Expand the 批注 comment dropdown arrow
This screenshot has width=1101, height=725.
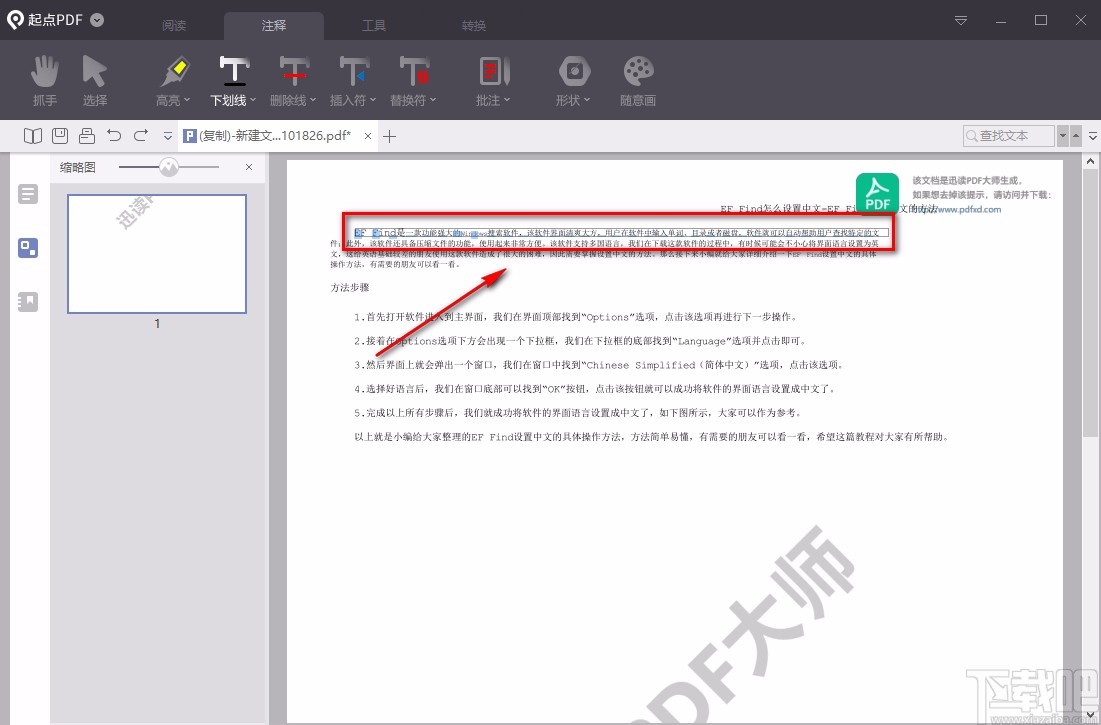point(506,100)
